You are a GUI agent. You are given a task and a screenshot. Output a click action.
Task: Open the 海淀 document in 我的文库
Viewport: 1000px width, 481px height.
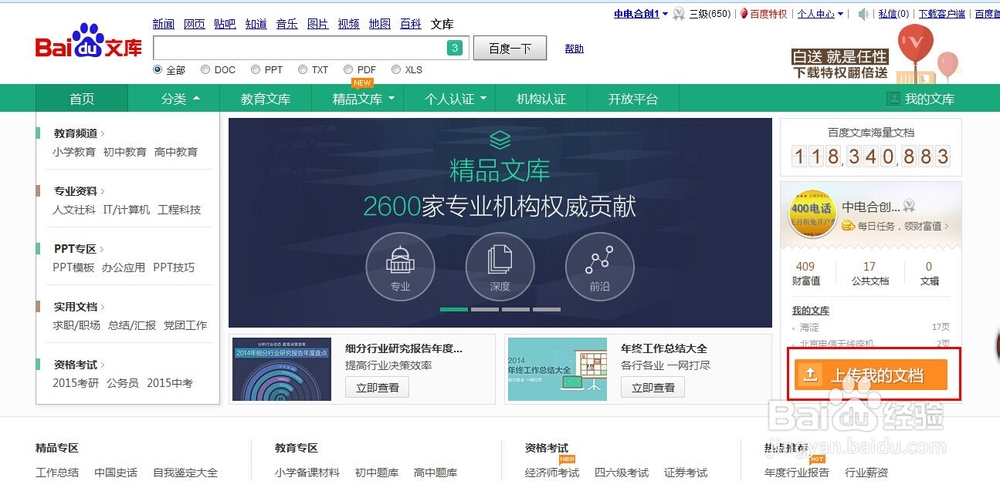point(810,327)
